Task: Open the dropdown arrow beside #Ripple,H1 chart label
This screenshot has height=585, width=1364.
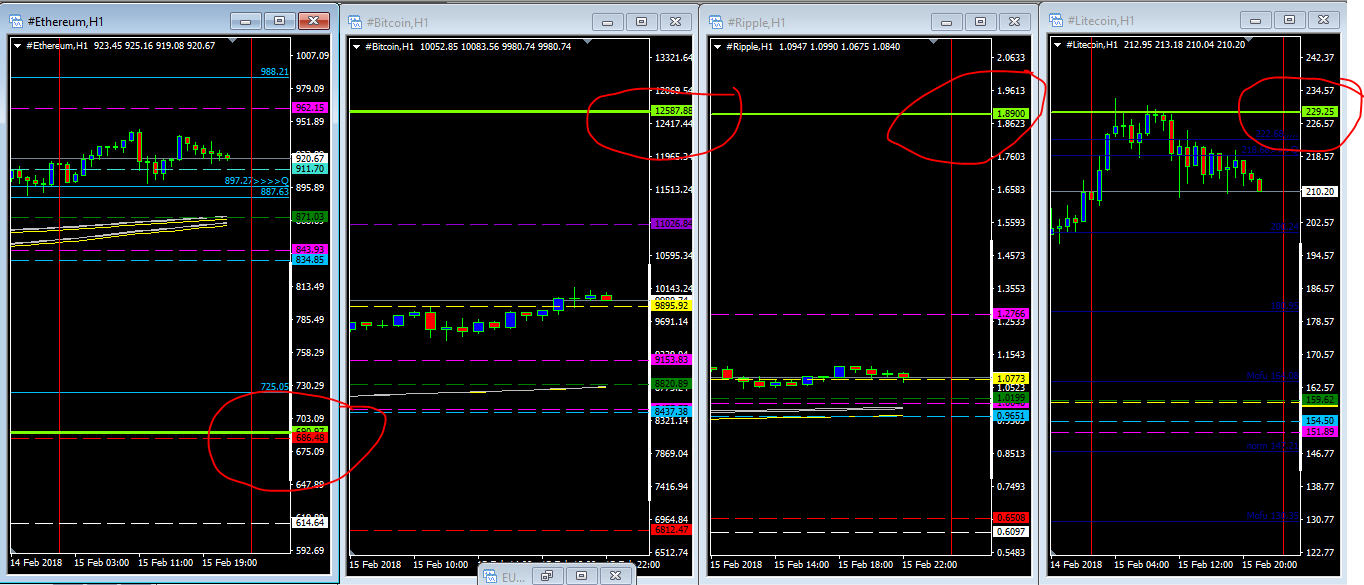Action: 717,46
